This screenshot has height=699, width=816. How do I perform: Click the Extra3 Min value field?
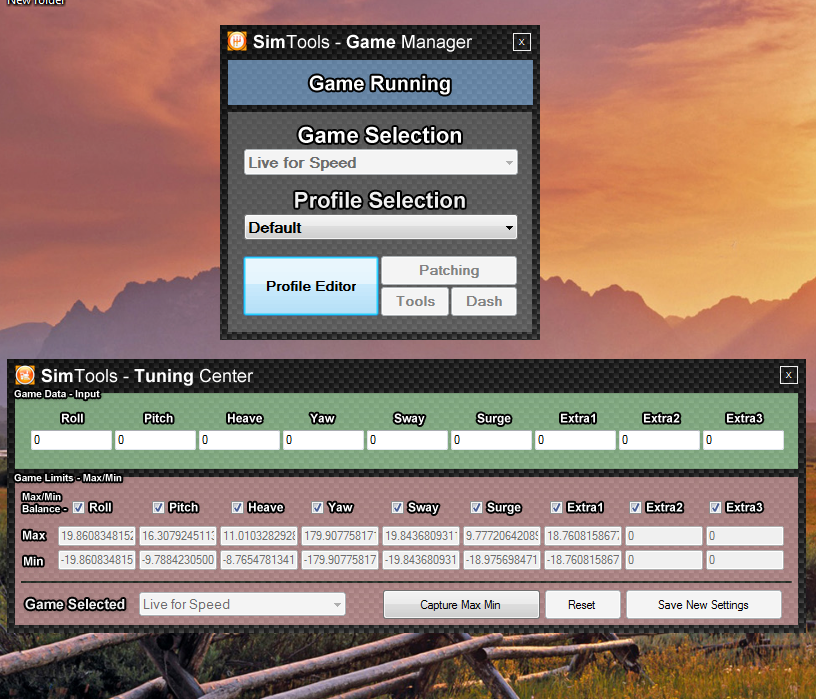[745, 560]
